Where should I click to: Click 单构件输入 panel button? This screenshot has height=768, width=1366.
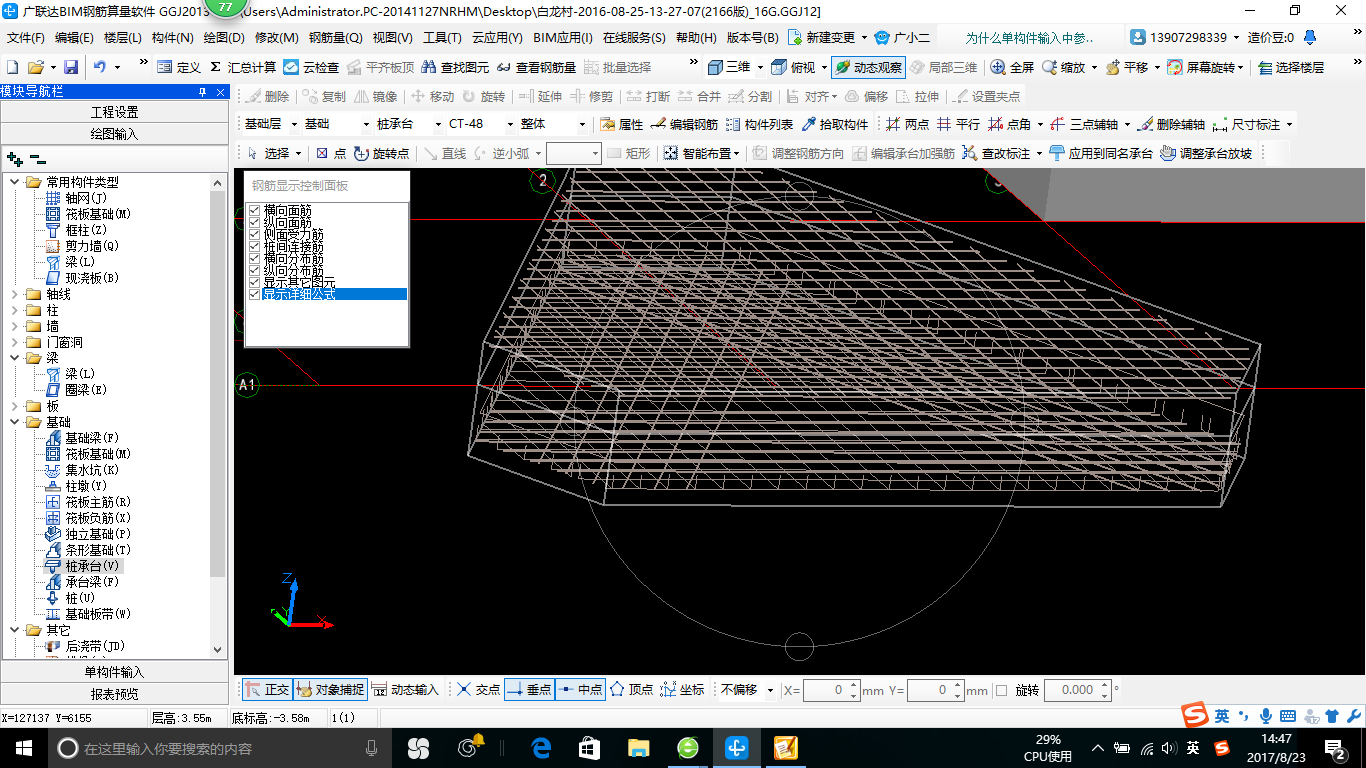click(114, 672)
